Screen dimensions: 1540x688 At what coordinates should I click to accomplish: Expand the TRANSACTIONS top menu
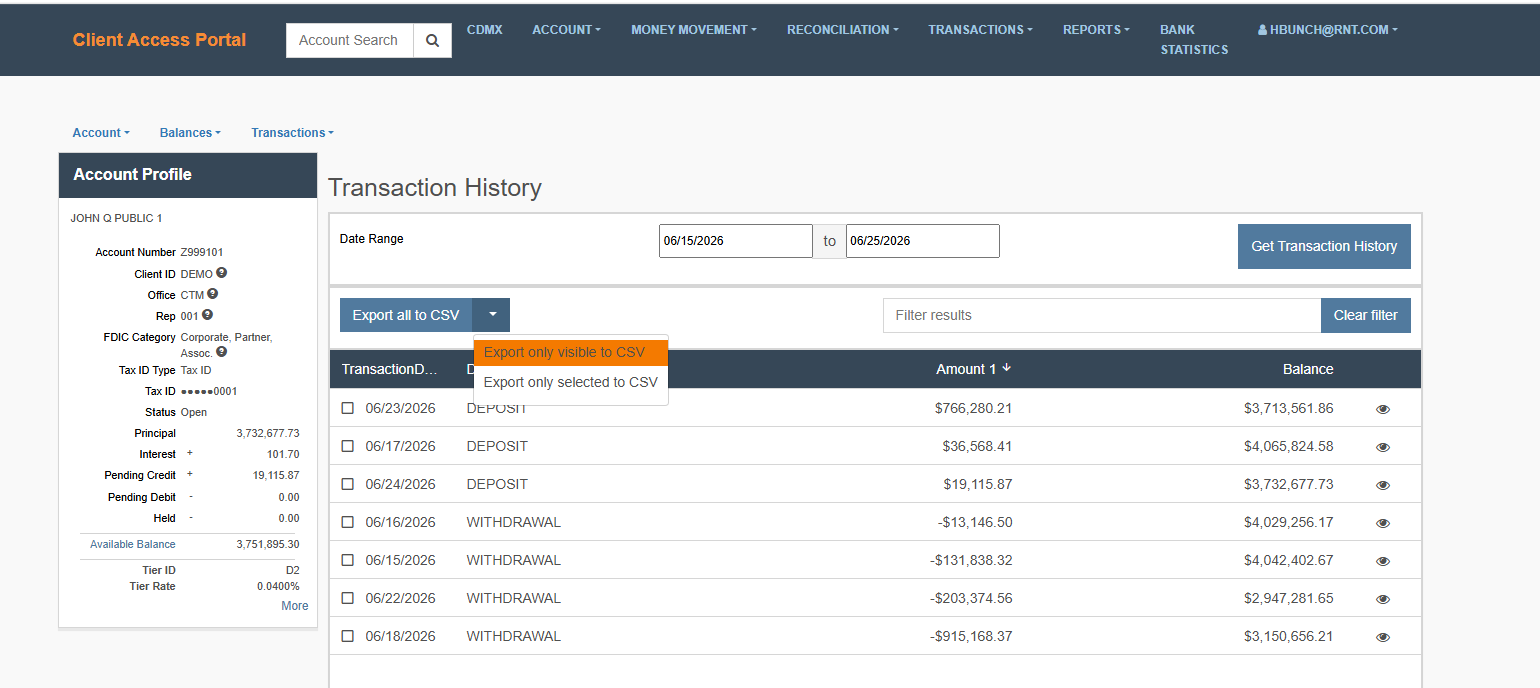pyautogui.click(x=981, y=30)
